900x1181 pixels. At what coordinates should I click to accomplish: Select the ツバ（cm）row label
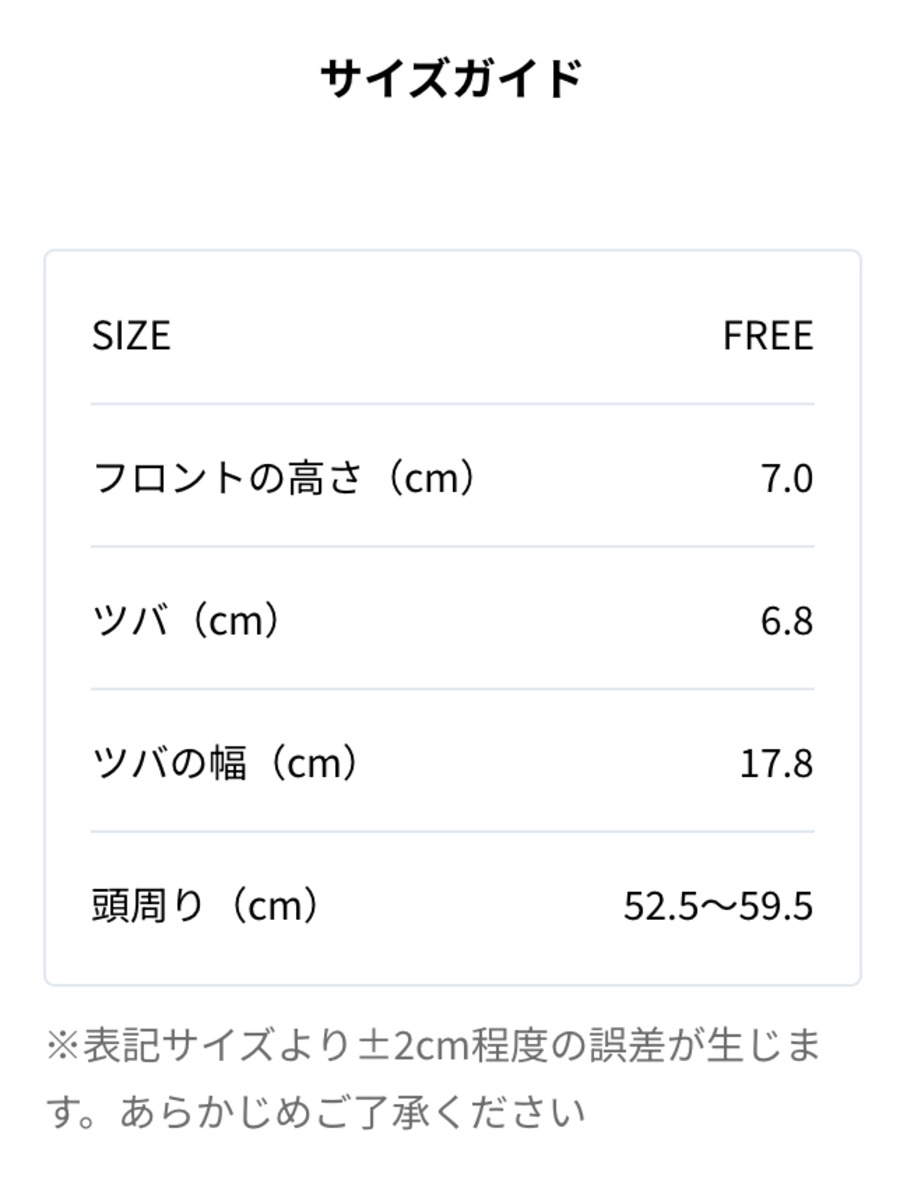(x=188, y=621)
